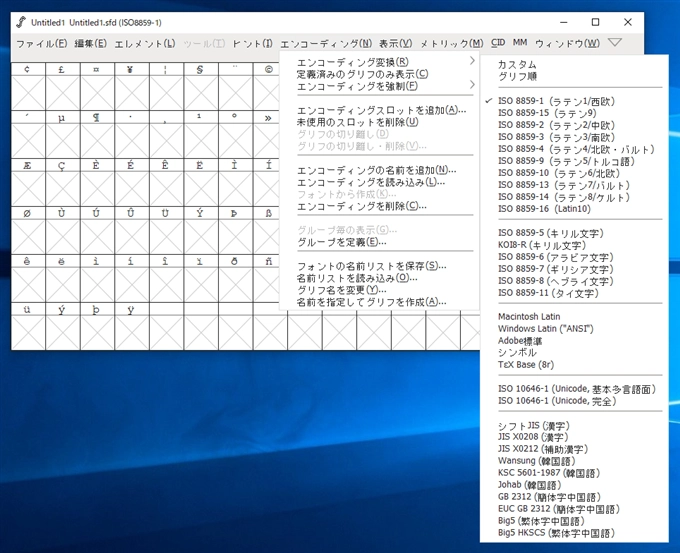Image resolution: width=680 pixels, height=553 pixels.
Task: Select Macintosh Latin encoding
Action: coord(574,317)
